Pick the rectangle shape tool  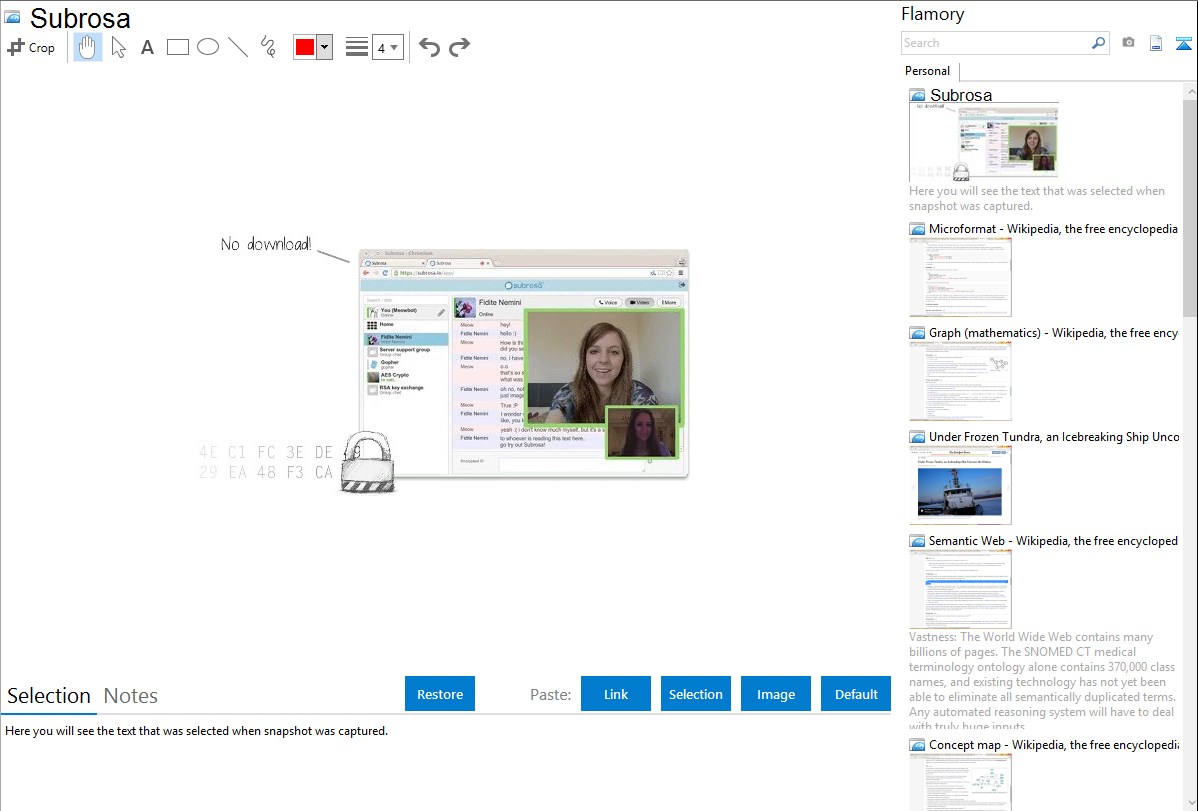pyautogui.click(x=178, y=47)
